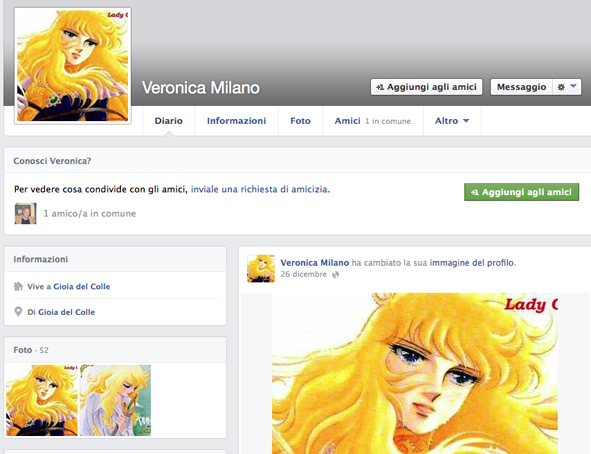The image size is (591, 454).
Task: Open the Informazioni section header in sidebar
Action: click(x=41, y=259)
